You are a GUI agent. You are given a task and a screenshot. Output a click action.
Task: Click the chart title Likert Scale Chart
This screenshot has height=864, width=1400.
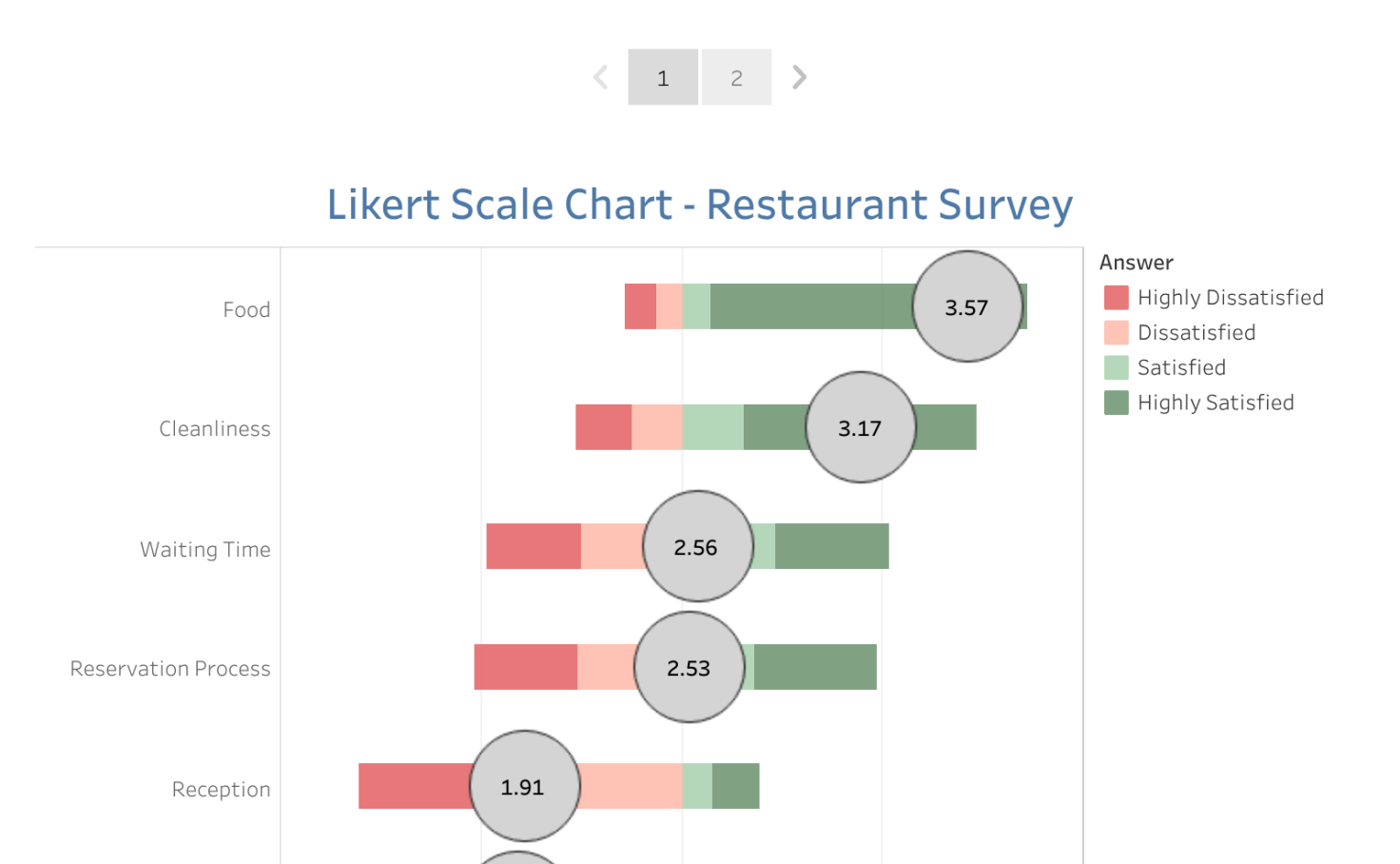pyautogui.click(x=699, y=204)
